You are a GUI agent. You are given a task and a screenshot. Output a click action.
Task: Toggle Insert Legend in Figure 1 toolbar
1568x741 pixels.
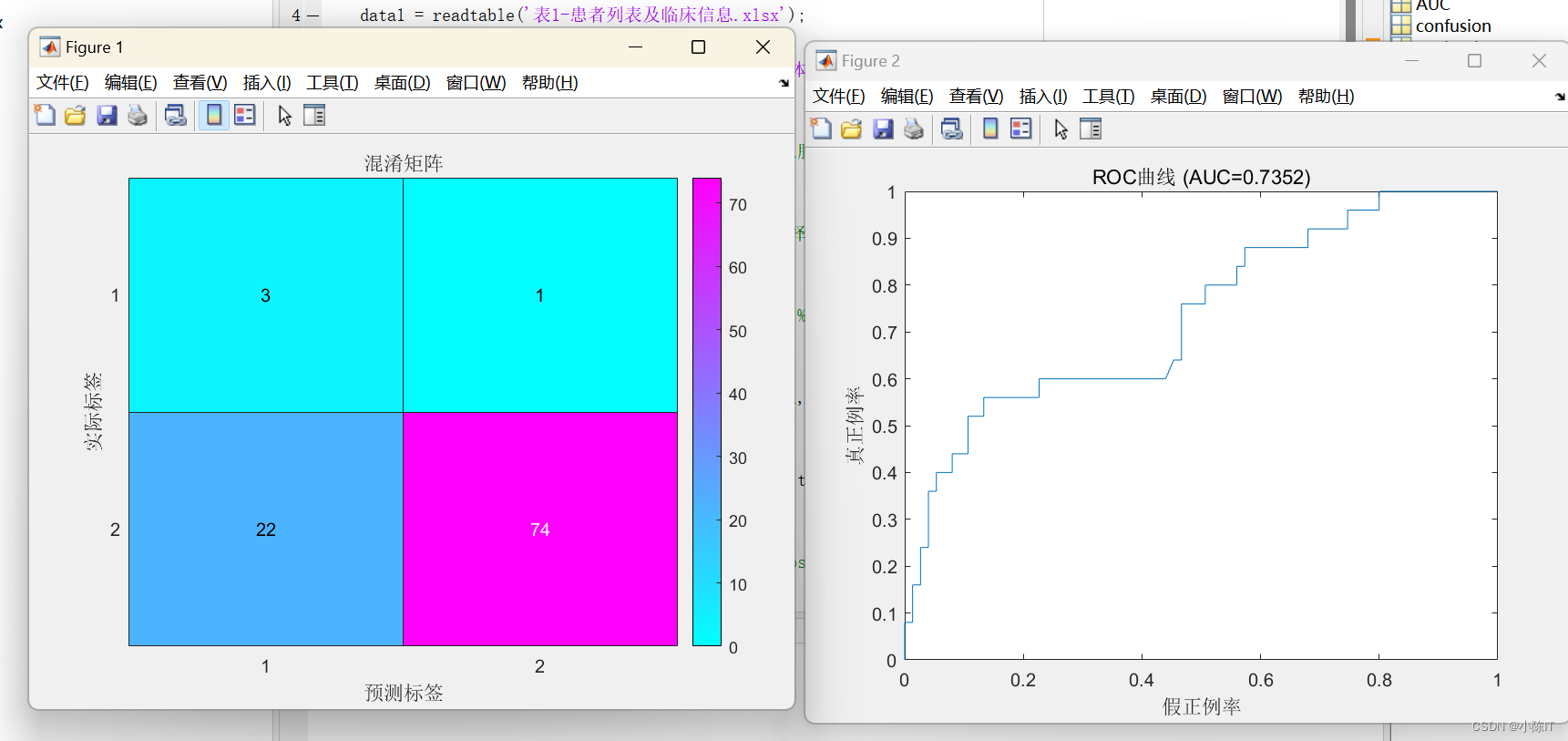245,115
